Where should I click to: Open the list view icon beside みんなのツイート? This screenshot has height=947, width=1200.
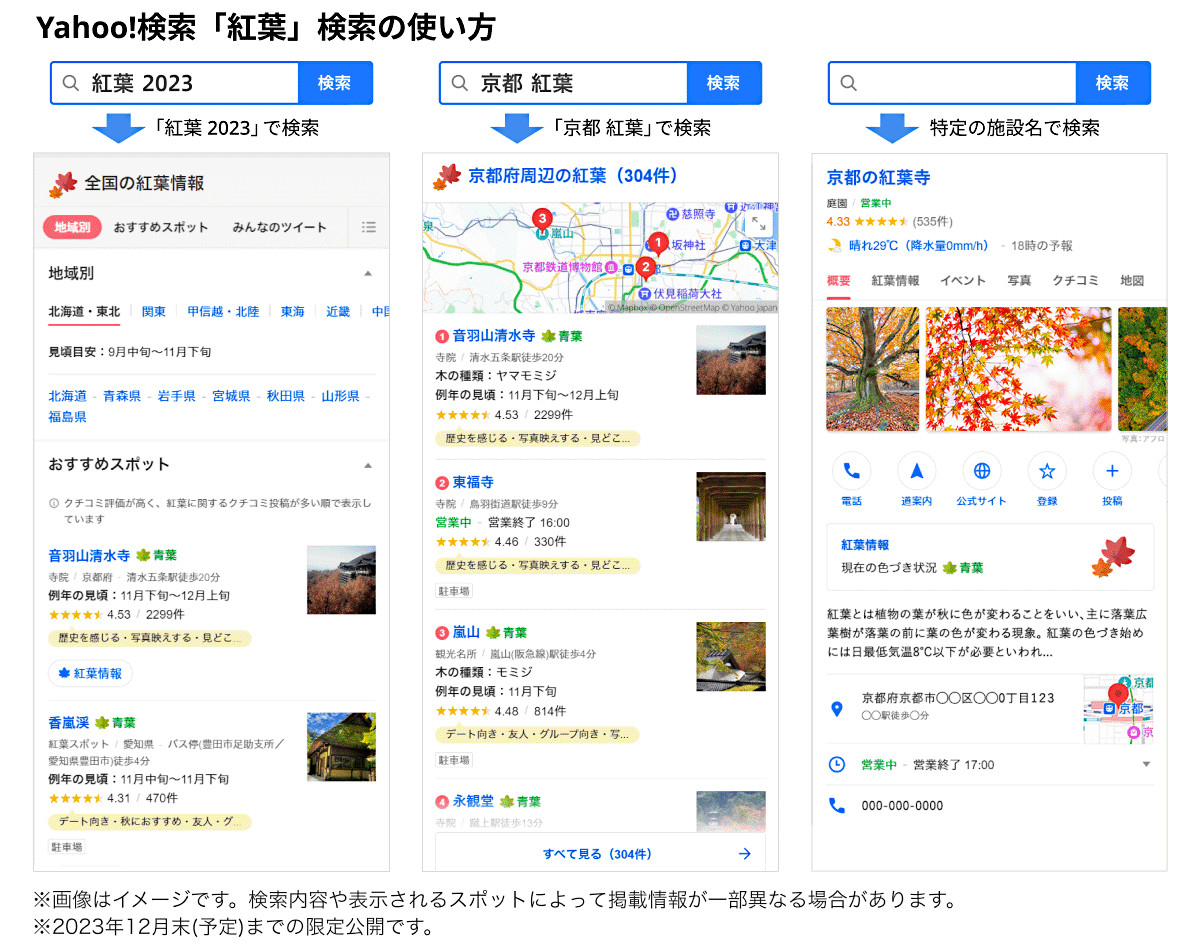(368, 227)
